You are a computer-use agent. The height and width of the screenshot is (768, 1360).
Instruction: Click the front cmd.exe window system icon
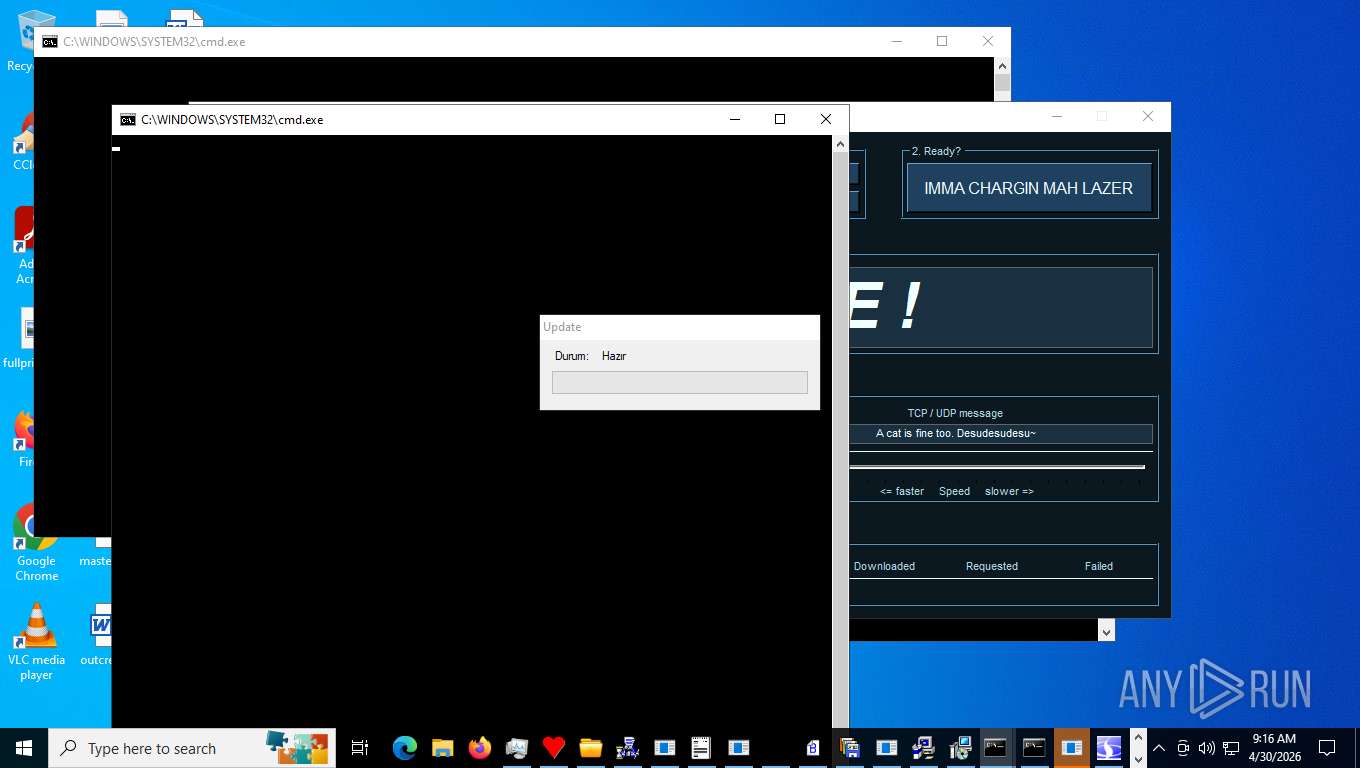[128, 119]
